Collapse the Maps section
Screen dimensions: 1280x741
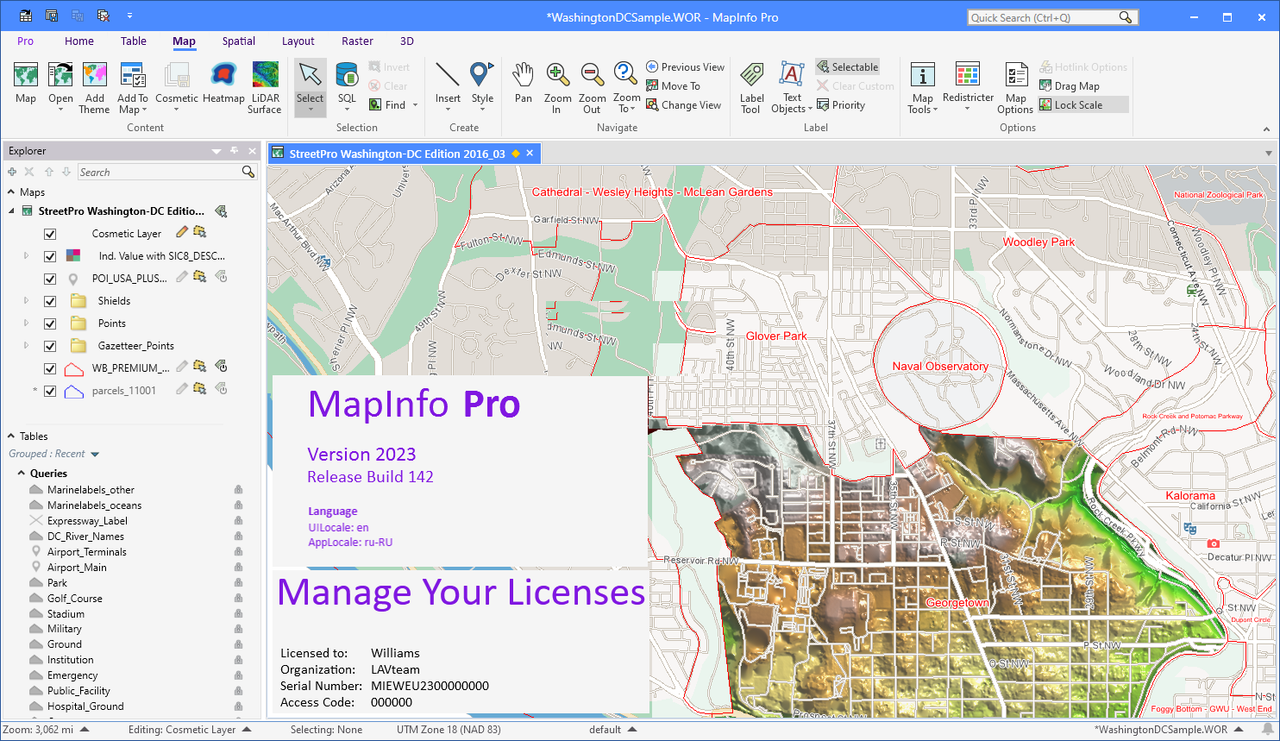[x=12, y=192]
